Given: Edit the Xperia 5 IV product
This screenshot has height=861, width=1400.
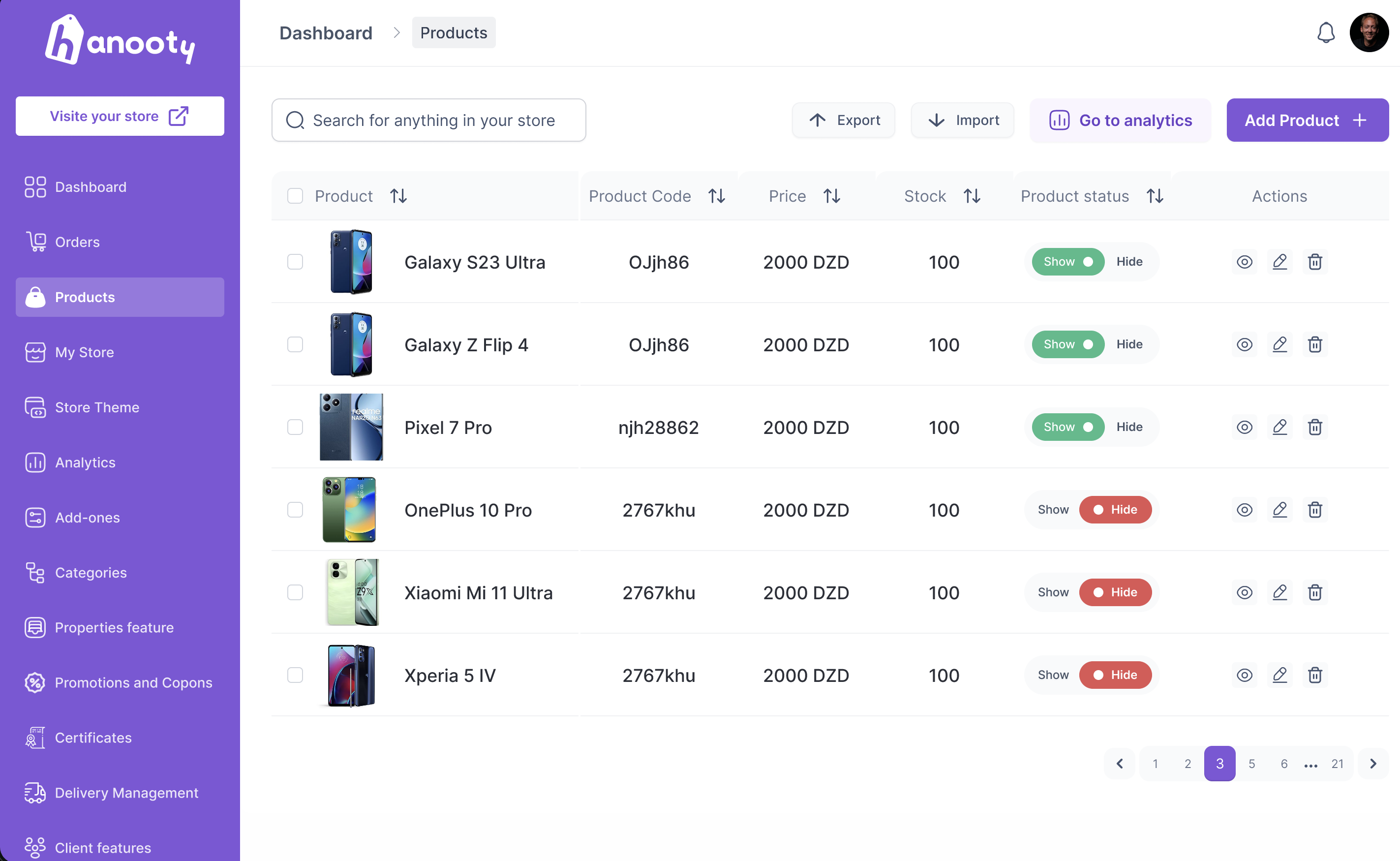Looking at the screenshot, I should click(1280, 675).
